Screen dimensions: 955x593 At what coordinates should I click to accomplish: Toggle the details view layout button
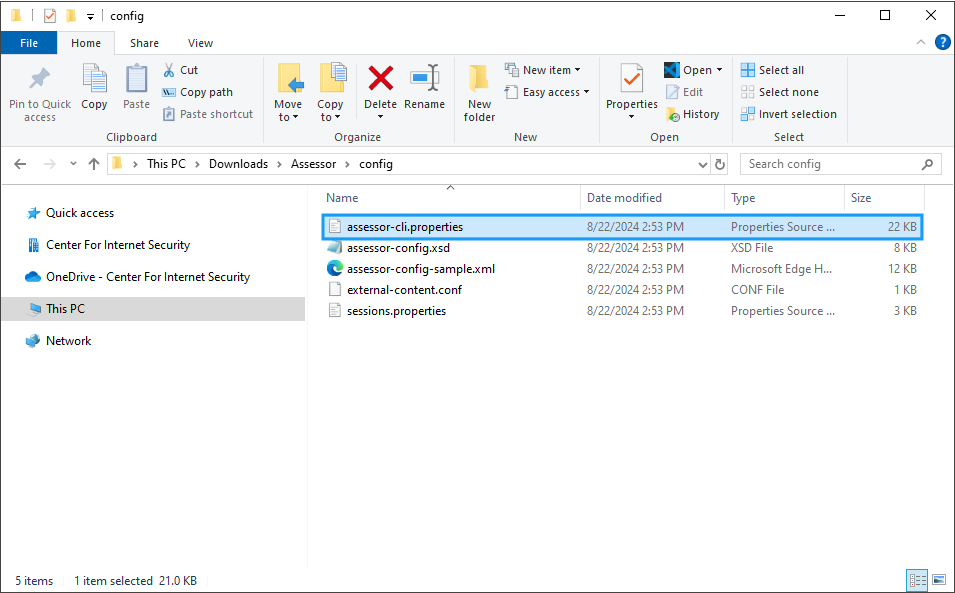click(x=917, y=580)
